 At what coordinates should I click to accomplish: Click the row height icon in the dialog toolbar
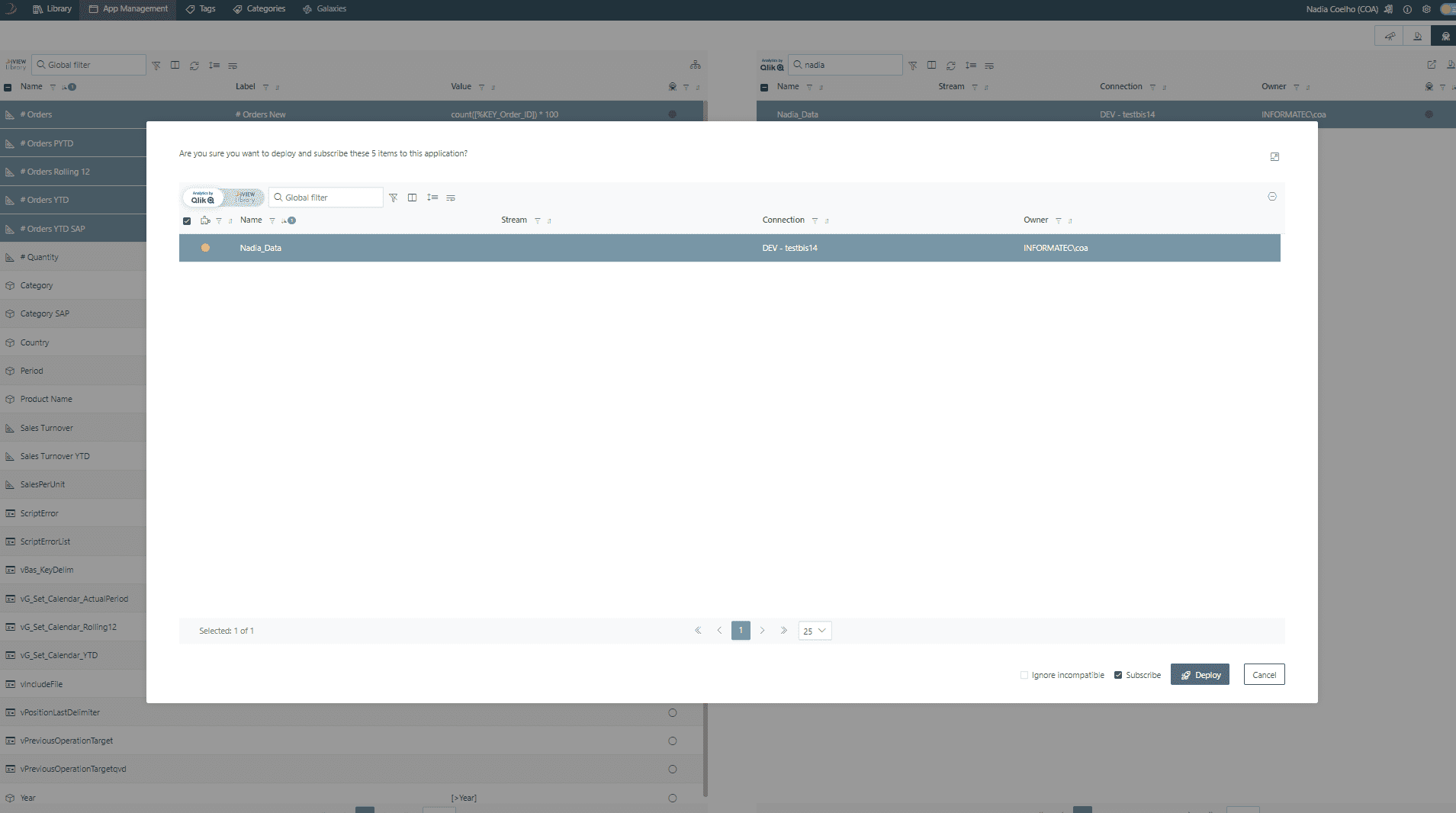[432, 198]
